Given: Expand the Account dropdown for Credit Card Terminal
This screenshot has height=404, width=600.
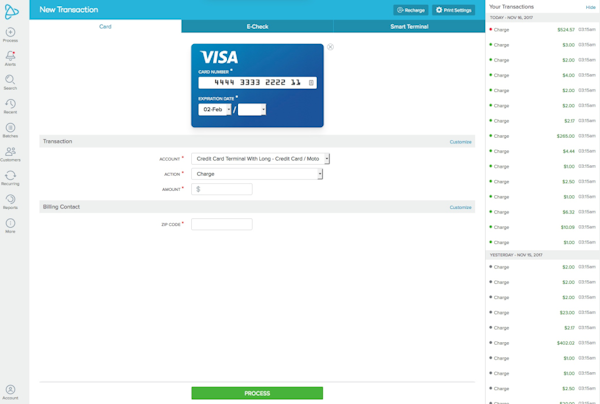Looking at the screenshot, I should [x=260, y=158].
